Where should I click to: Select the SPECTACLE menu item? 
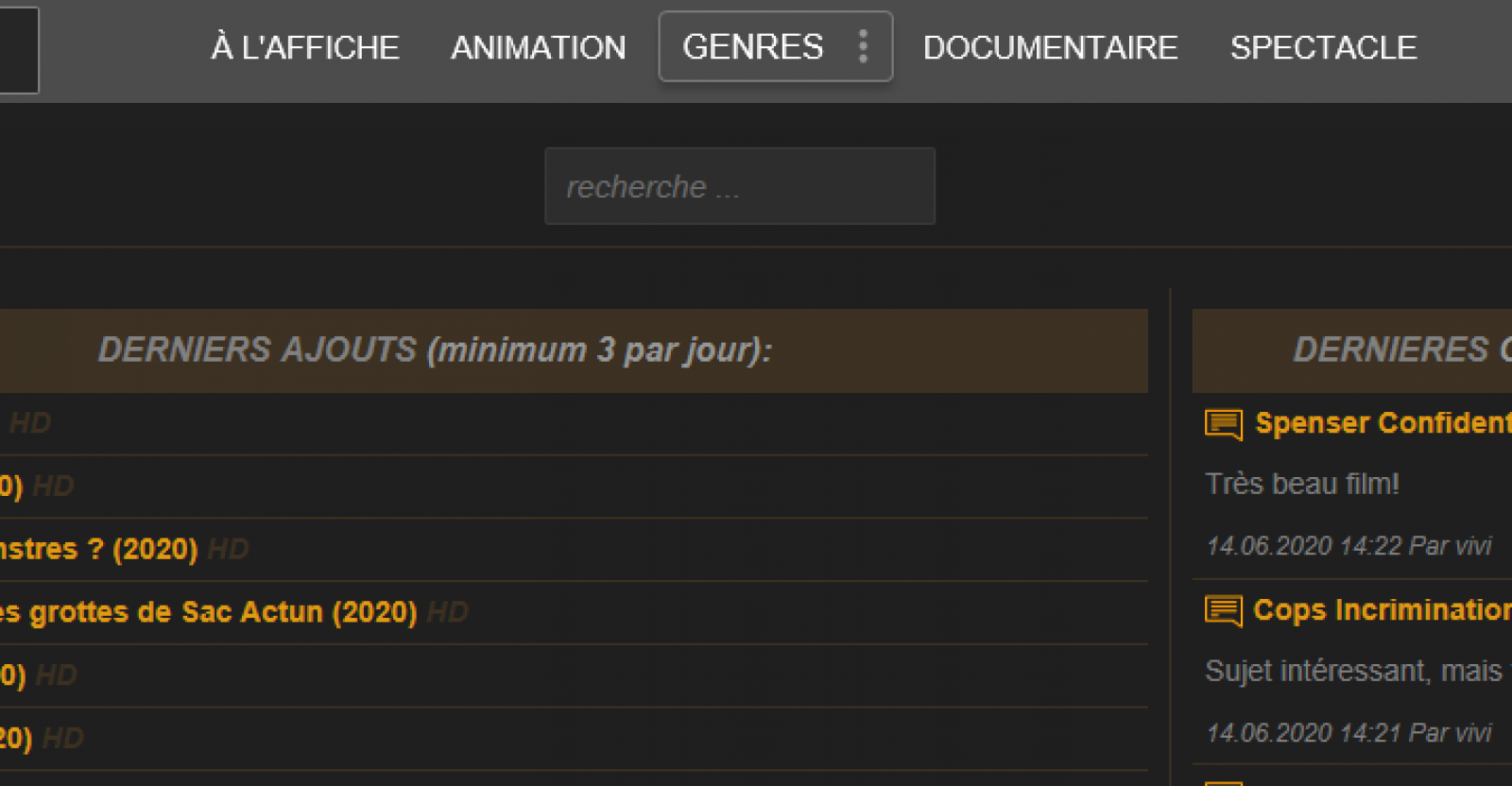pos(1323,47)
